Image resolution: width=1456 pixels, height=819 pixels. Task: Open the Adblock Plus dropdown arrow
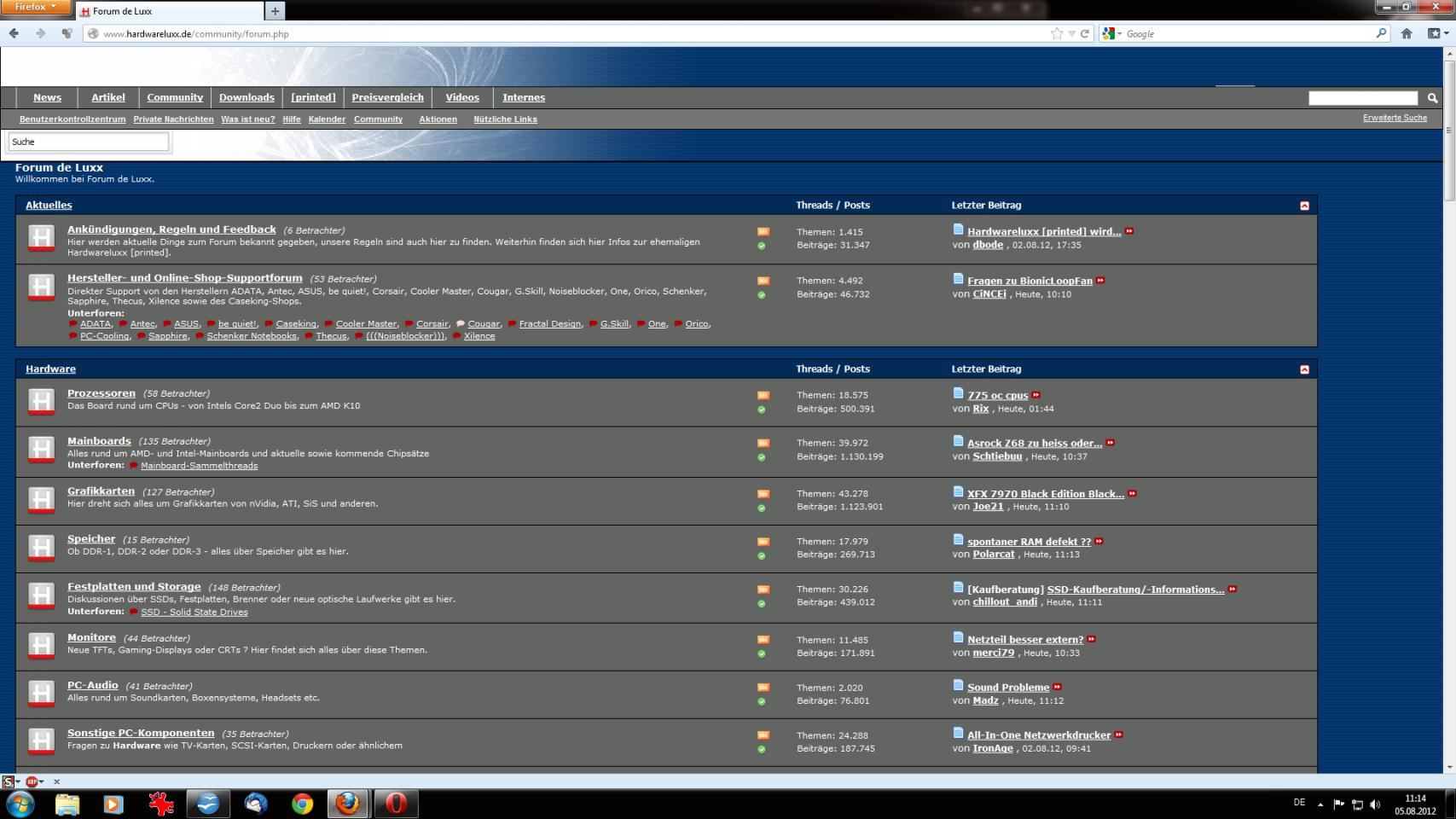[41, 781]
